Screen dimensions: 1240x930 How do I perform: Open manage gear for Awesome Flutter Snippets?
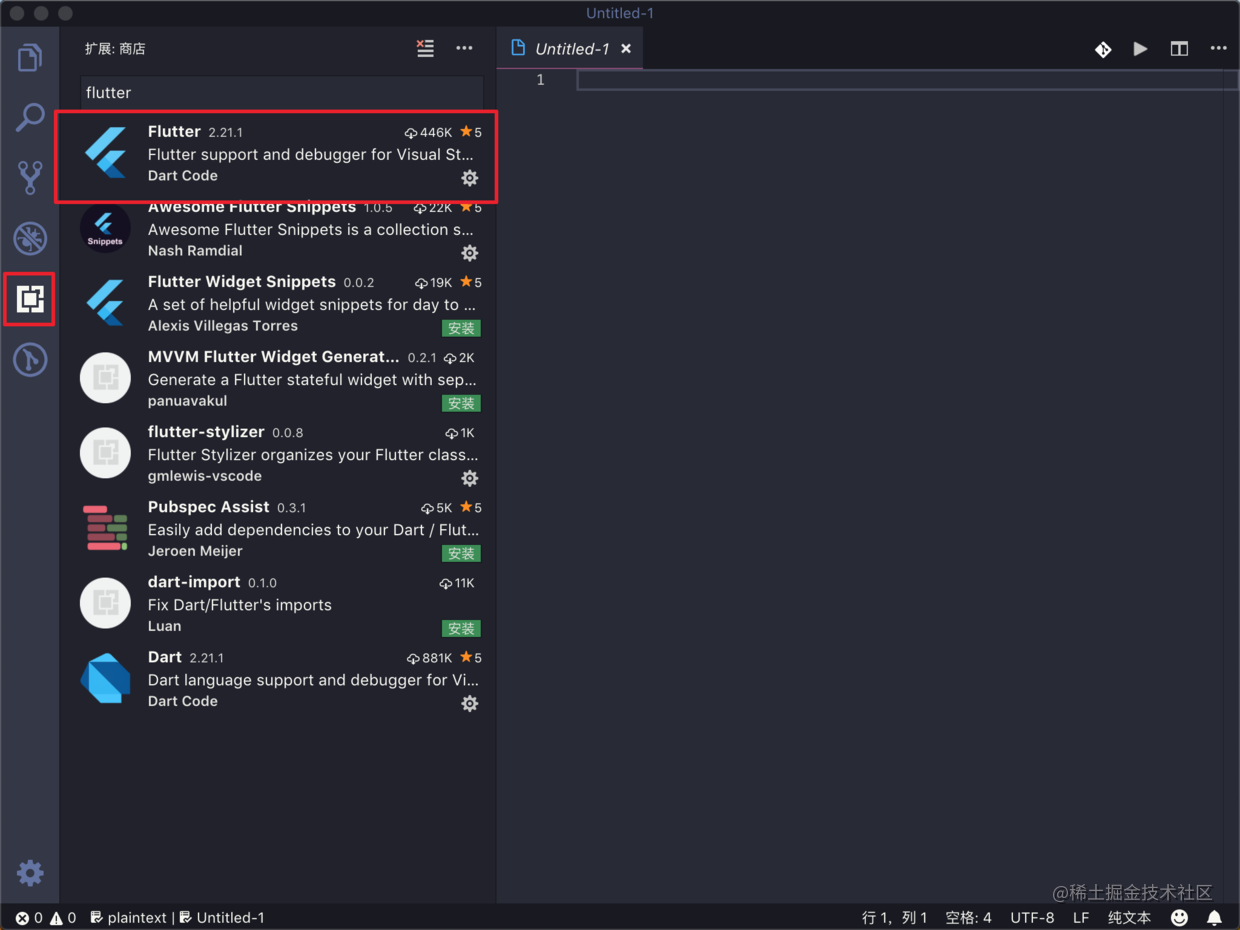click(470, 253)
